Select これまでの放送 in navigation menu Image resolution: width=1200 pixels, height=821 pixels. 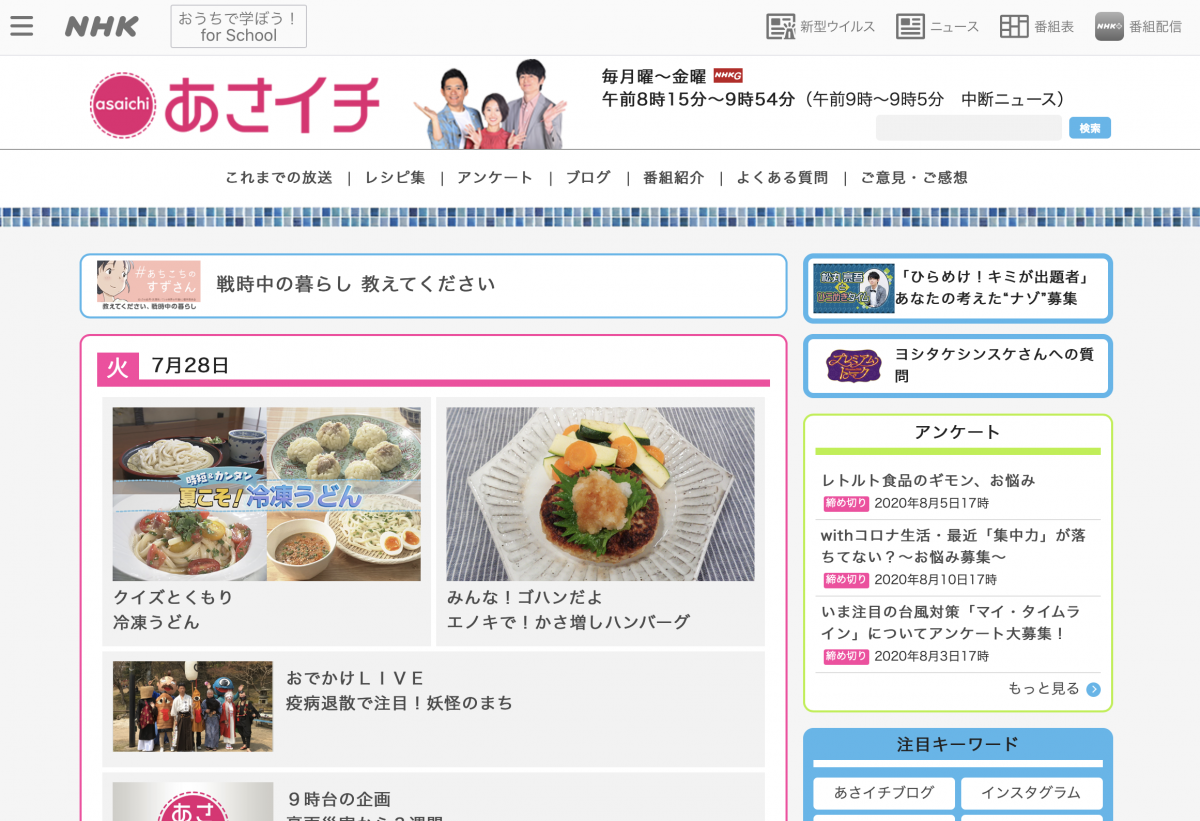click(x=279, y=178)
